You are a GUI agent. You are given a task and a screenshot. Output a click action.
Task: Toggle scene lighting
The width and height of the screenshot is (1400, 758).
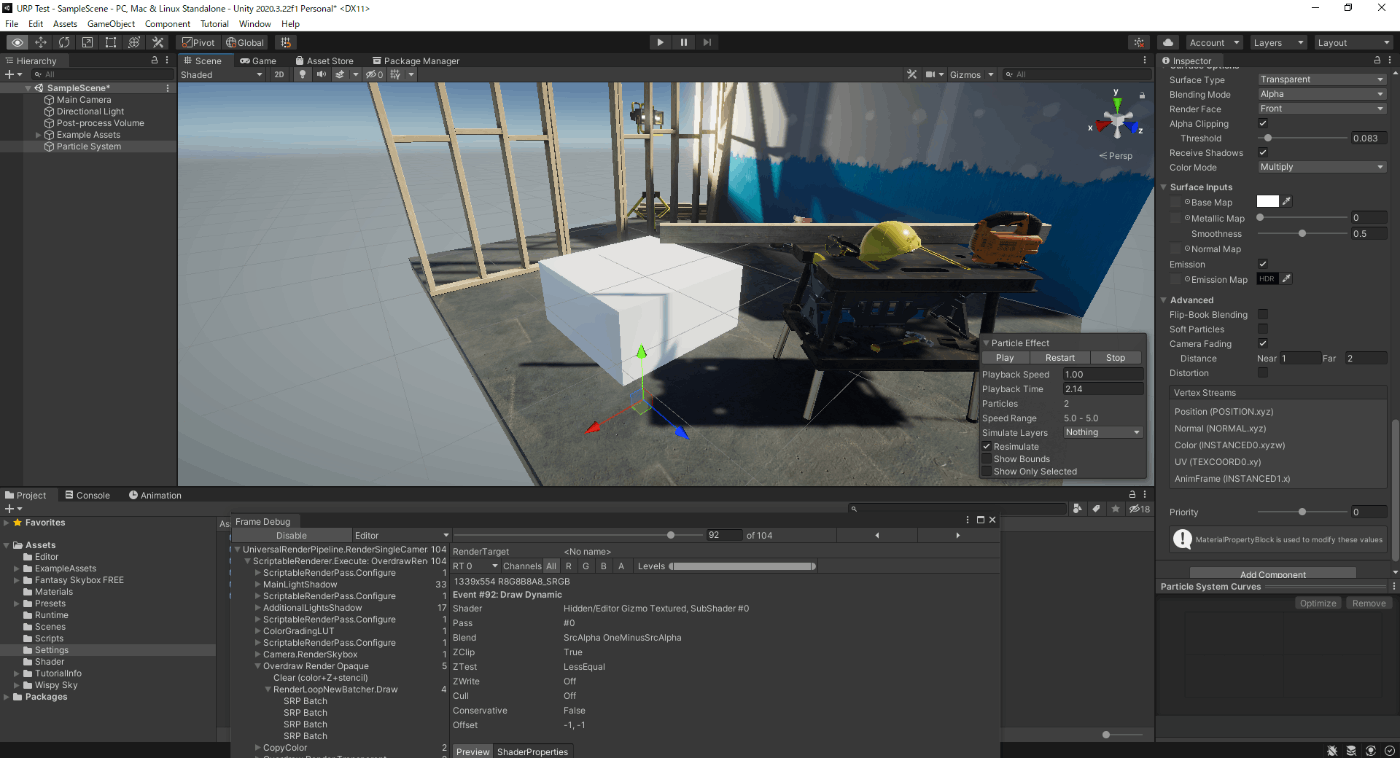click(302, 75)
